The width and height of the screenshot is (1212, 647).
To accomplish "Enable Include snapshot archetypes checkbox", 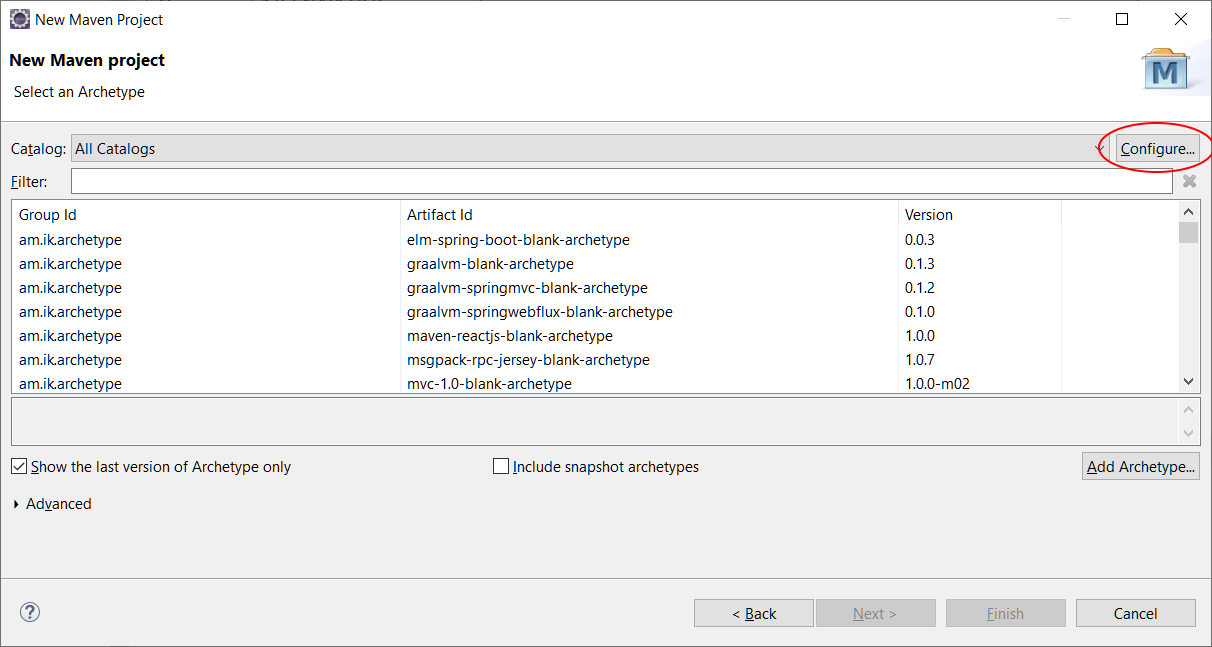I will tap(501, 466).
